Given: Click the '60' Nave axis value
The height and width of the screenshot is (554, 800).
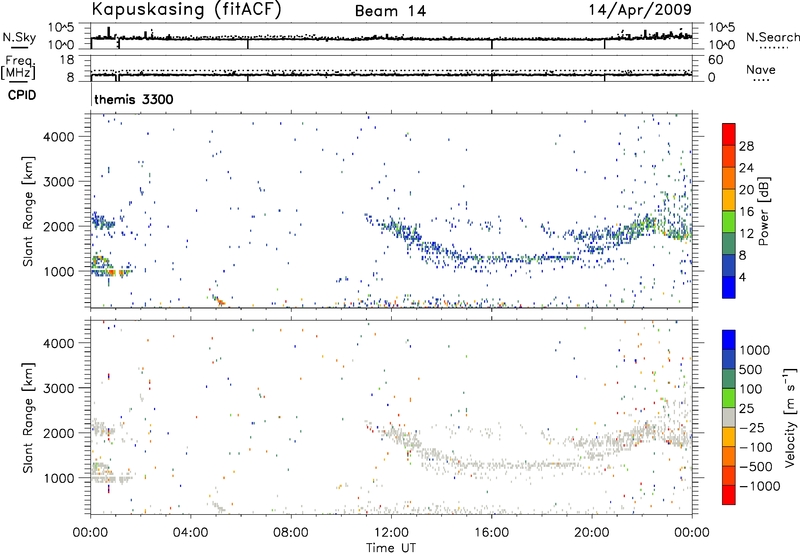Looking at the screenshot, I should tap(716, 60).
